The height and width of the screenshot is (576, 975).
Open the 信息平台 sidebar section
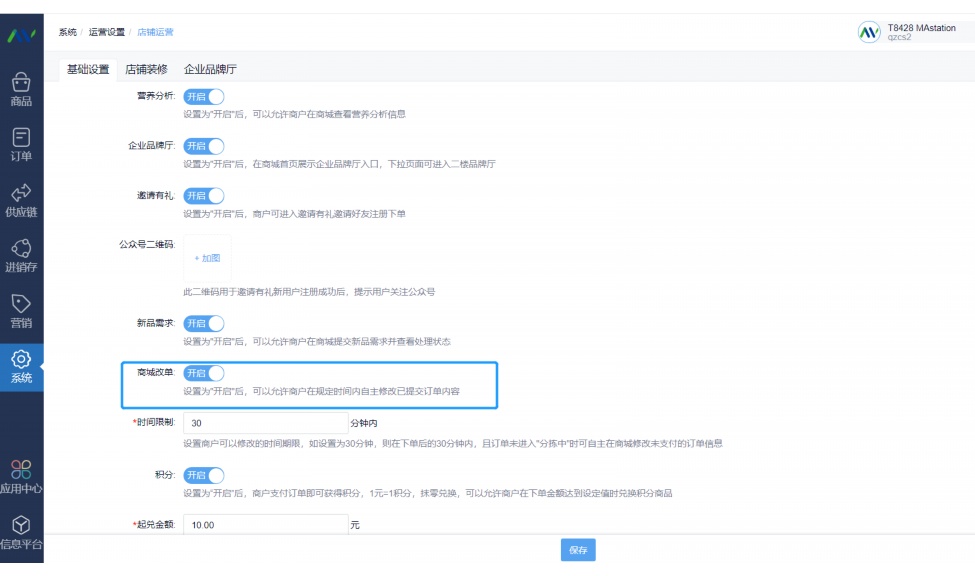coord(21,532)
